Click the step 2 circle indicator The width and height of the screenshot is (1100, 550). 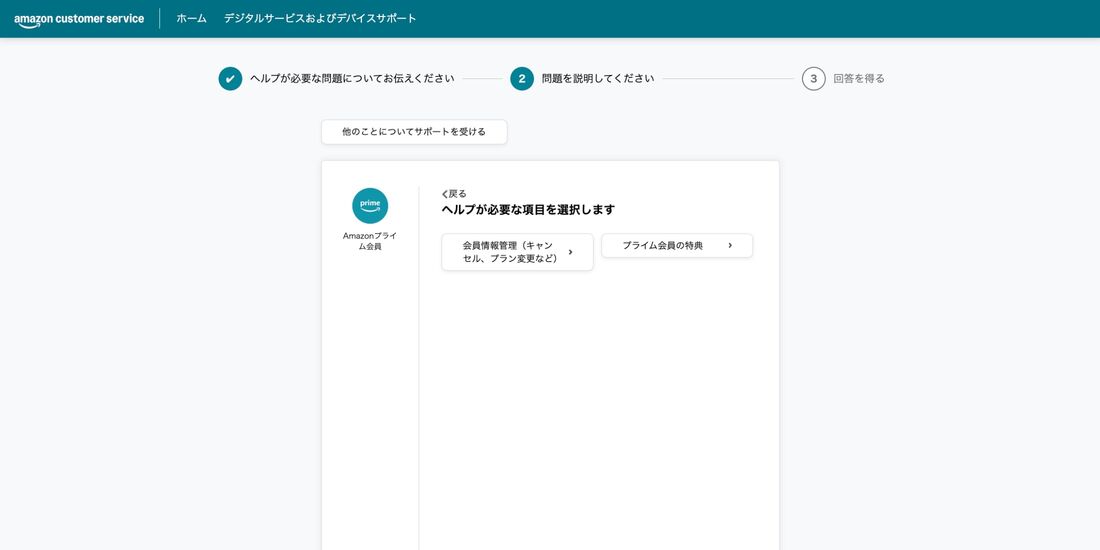pos(522,79)
